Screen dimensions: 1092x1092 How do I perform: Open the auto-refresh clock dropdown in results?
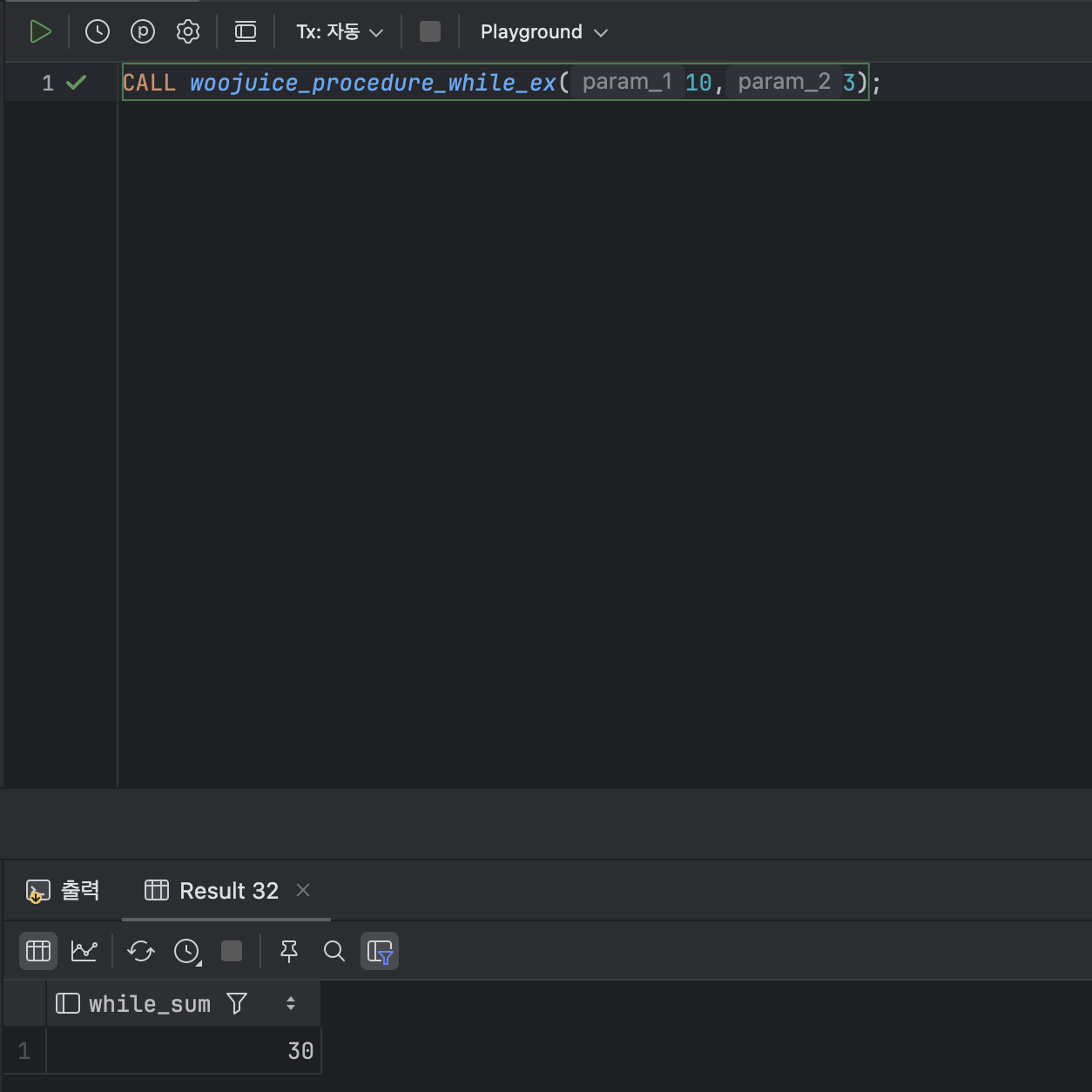point(187,951)
